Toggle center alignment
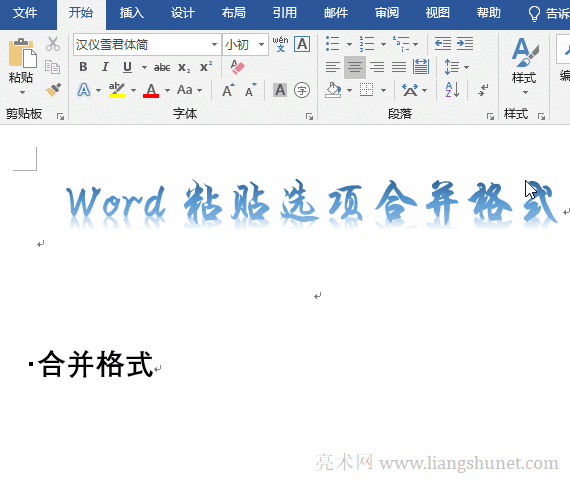Screen dimensions: 570x480 click(355, 67)
